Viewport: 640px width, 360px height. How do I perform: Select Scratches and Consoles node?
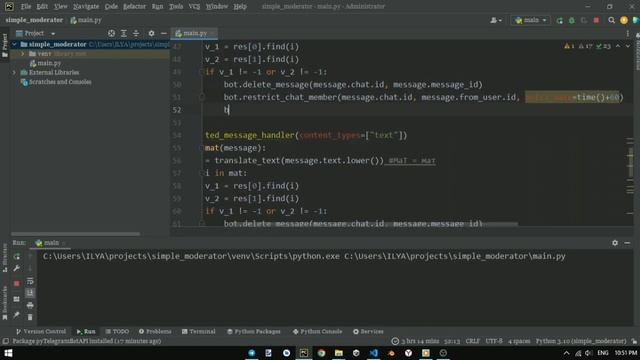click(56, 82)
